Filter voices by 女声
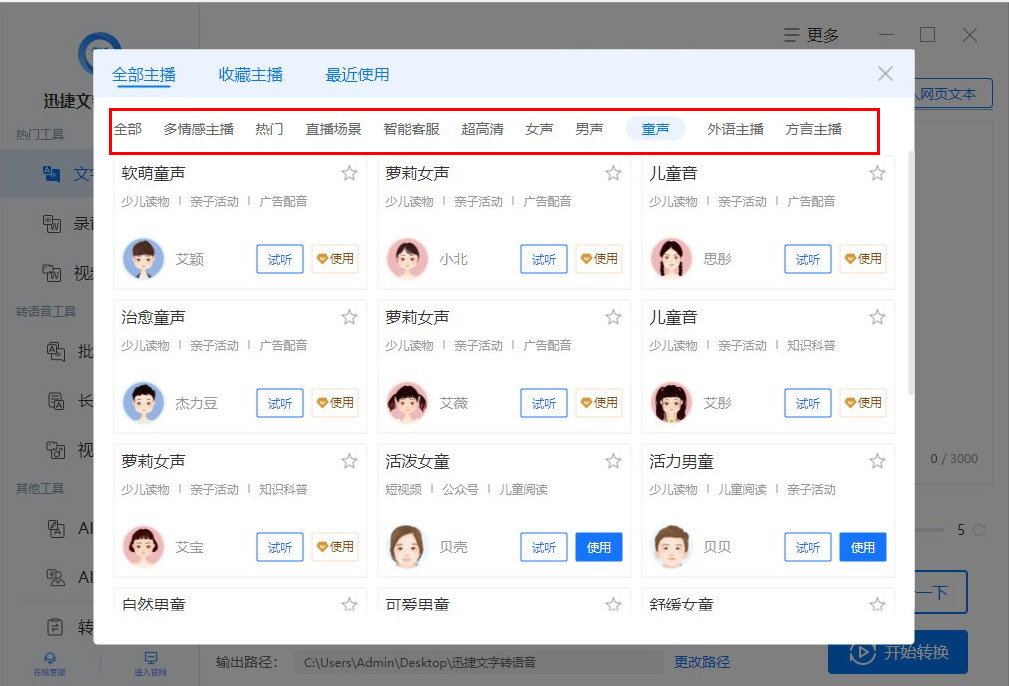This screenshot has height=686, width=1009. (539, 129)
